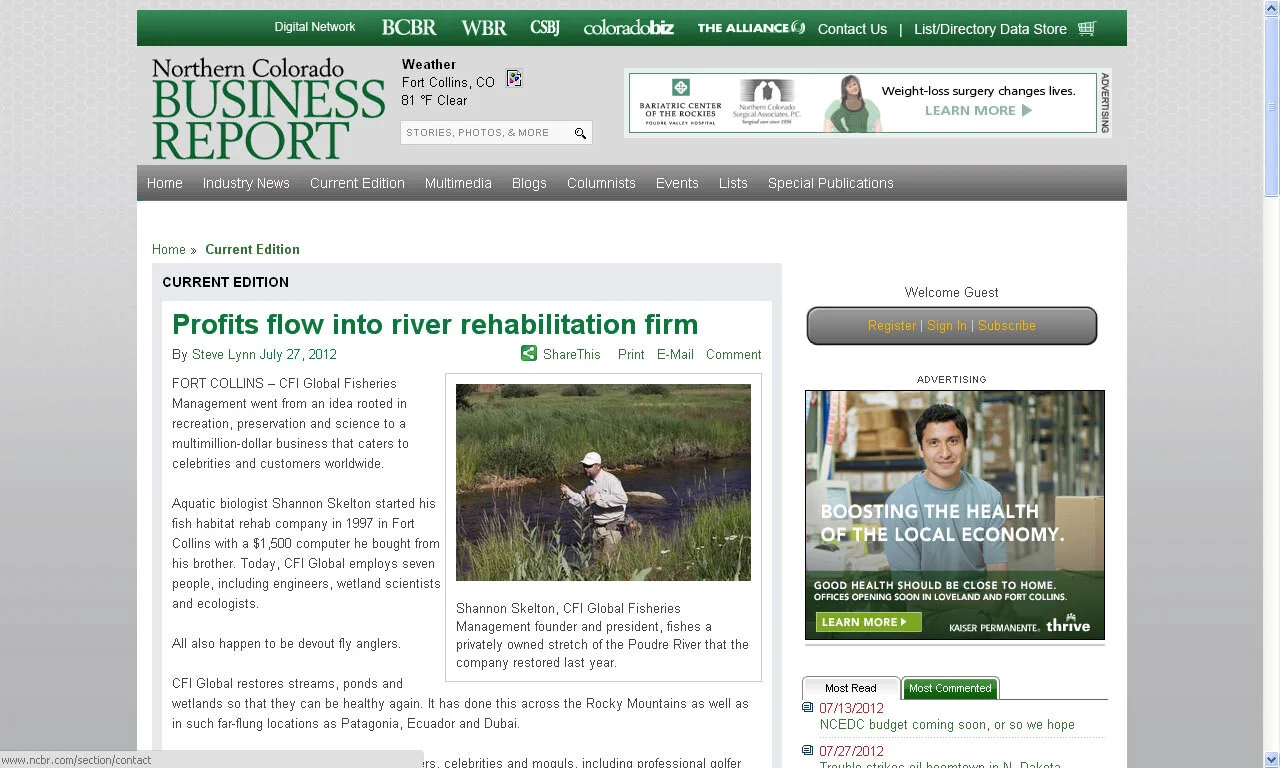This screenshot has width=1280, height=768.
Task: Open the BCBR network logo link
Action: (x=409, y=28)
